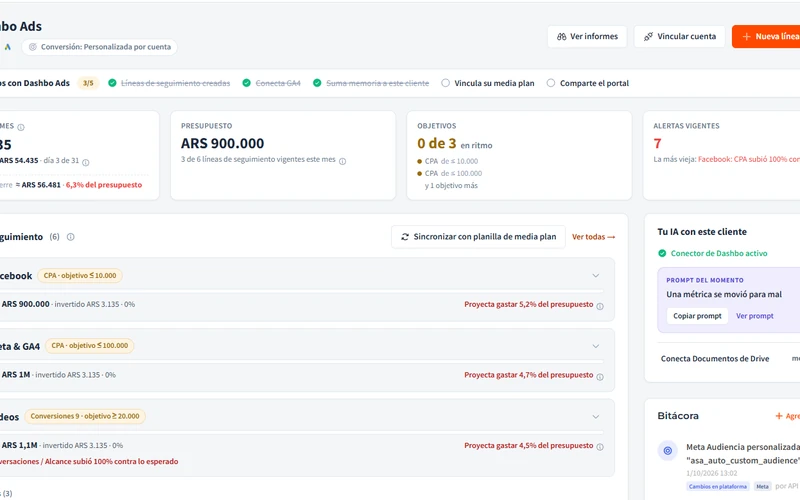Click the 'Conversión: Personalizada por cuenta' pill
Screen dimensions: 800x500
pyautogui.click(x=99, y=47)
